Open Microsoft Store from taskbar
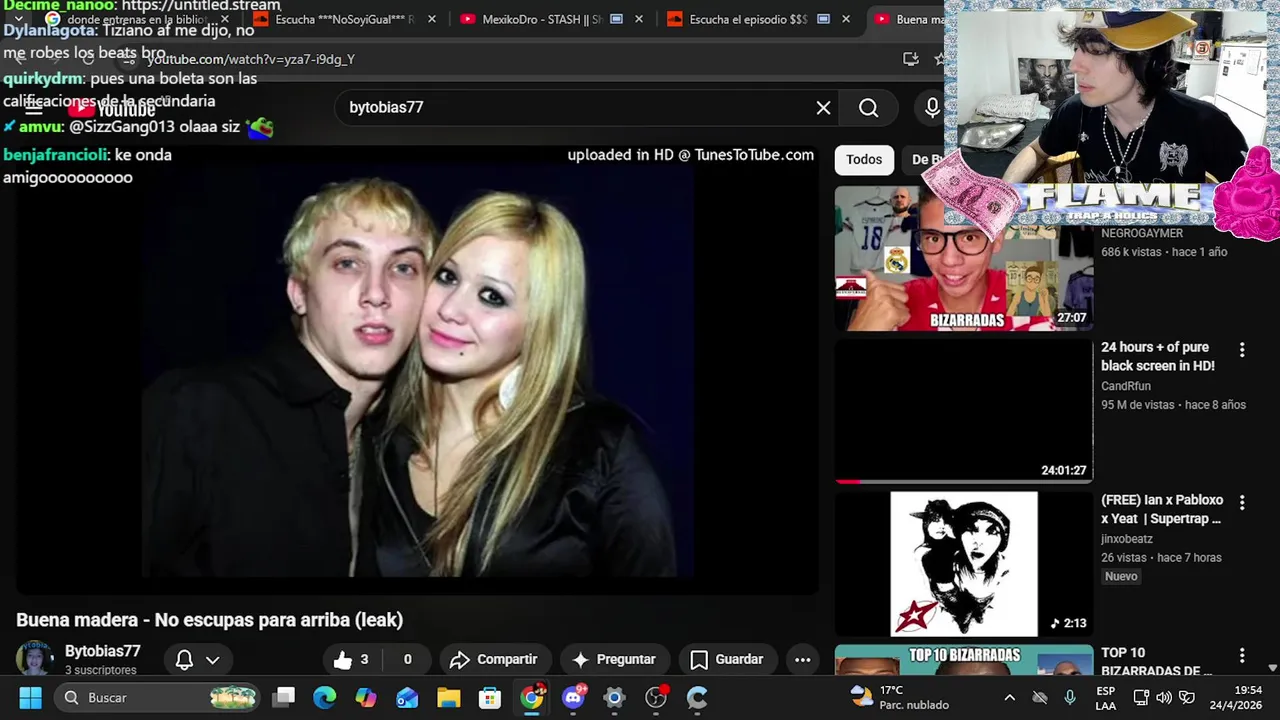This screenshot has width=1280, height=720. click(x=489, y=697)
